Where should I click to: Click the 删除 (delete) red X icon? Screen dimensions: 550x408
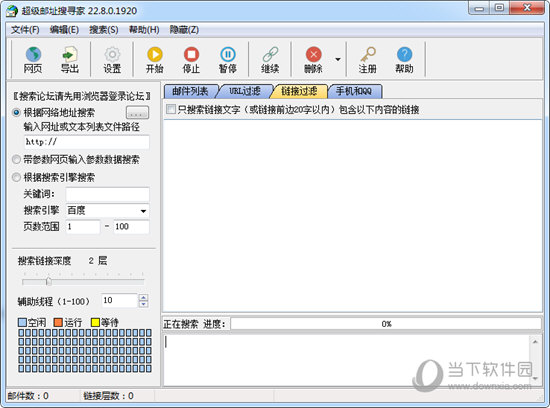(313, 54)
